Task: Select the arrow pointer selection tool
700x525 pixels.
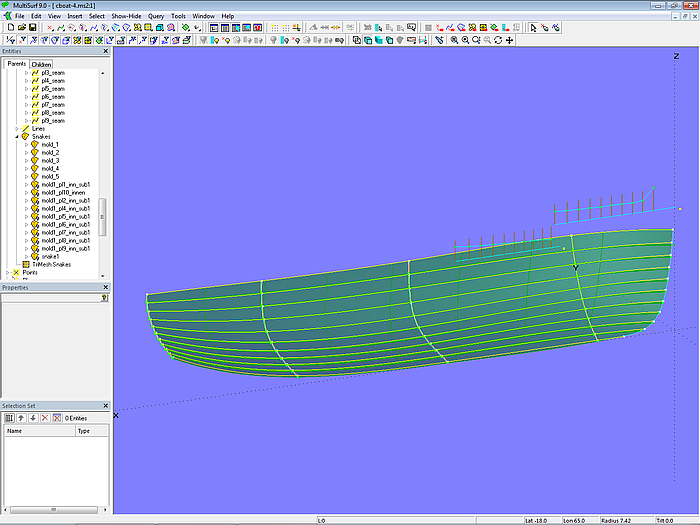Action: click(x=533, y=28)
